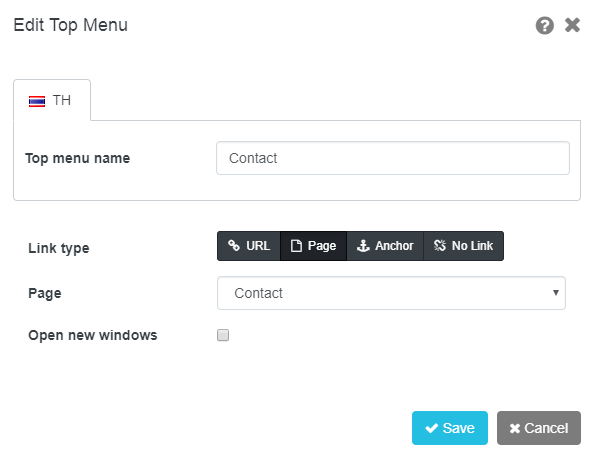The image size is (593, 457).
Task: Save the top menu changes
Action: (450, 428)
